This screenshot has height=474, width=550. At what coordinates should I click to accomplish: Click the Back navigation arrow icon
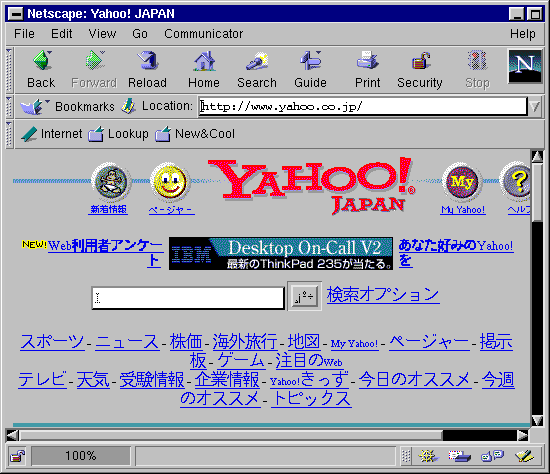point(42,60)
